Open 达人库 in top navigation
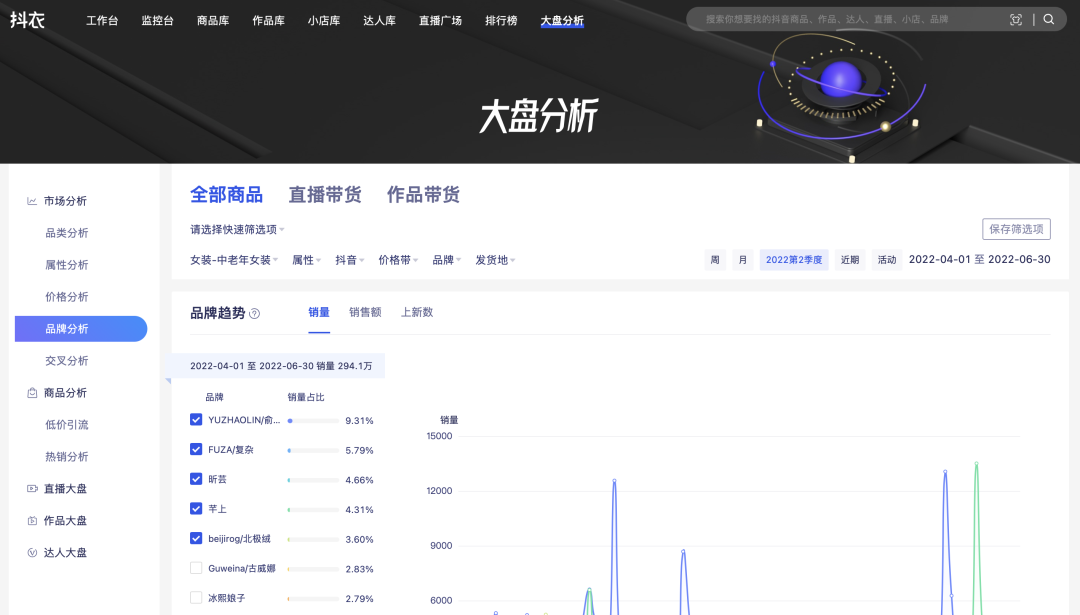The image size is (1080, 615). click(381, 20)
